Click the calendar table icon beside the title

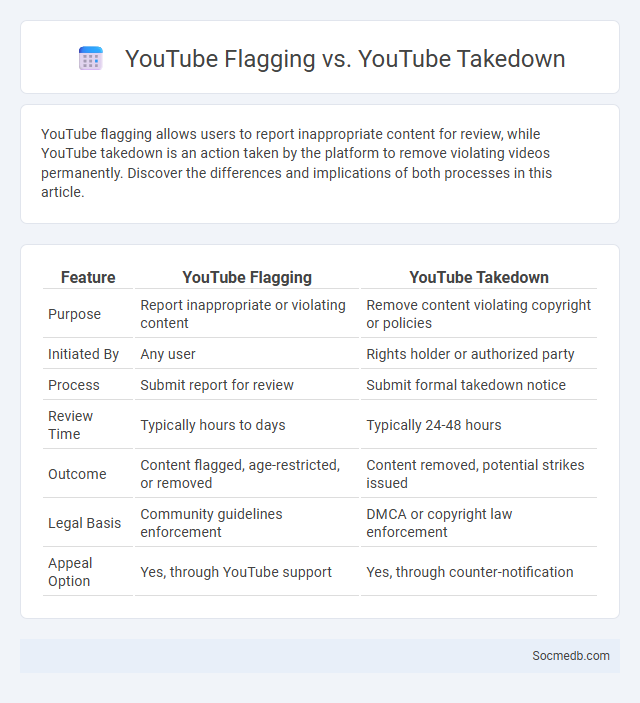coord(91,58)
